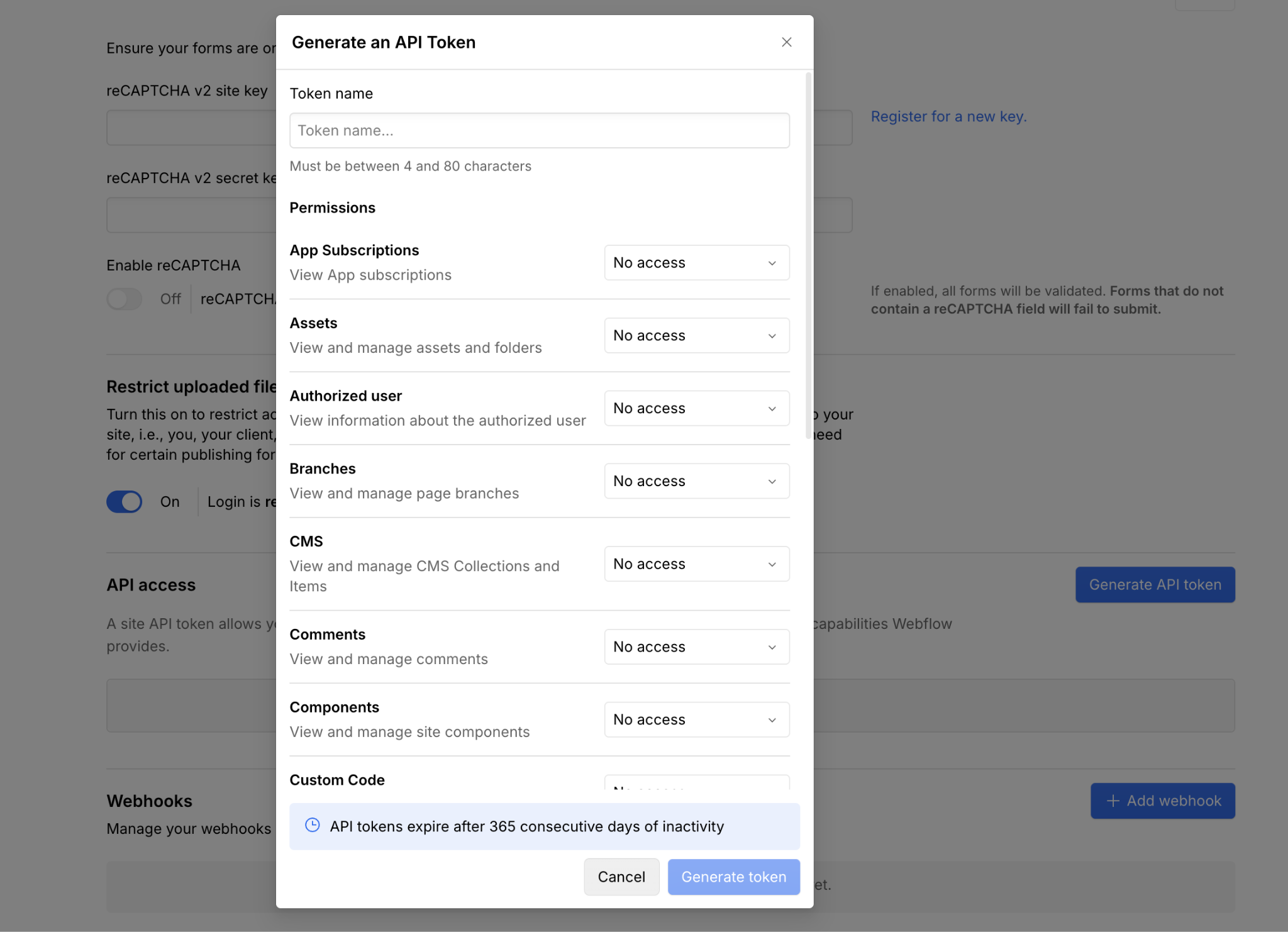This screenshot has width=1288, height=932.
Task: Open the Assets permission dropdown
Action: [696, 335]
